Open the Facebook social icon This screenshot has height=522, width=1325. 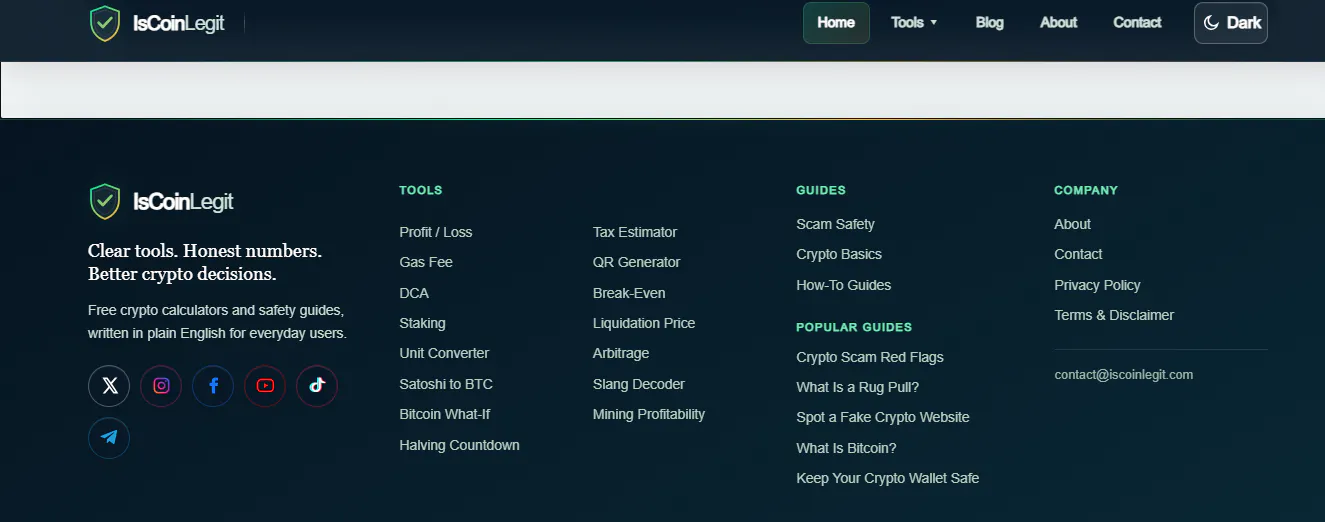(x=213, y=385)
